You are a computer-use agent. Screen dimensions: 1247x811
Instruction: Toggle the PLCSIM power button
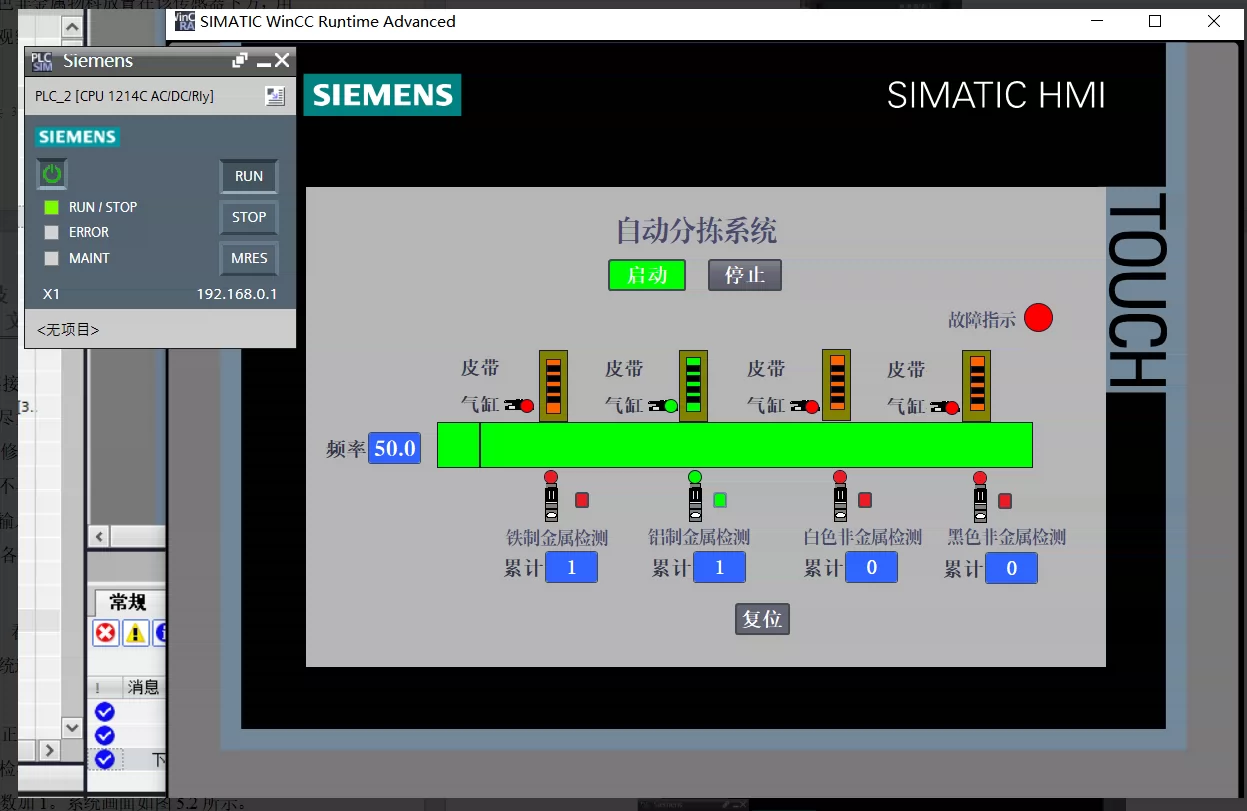click(53, 174)
